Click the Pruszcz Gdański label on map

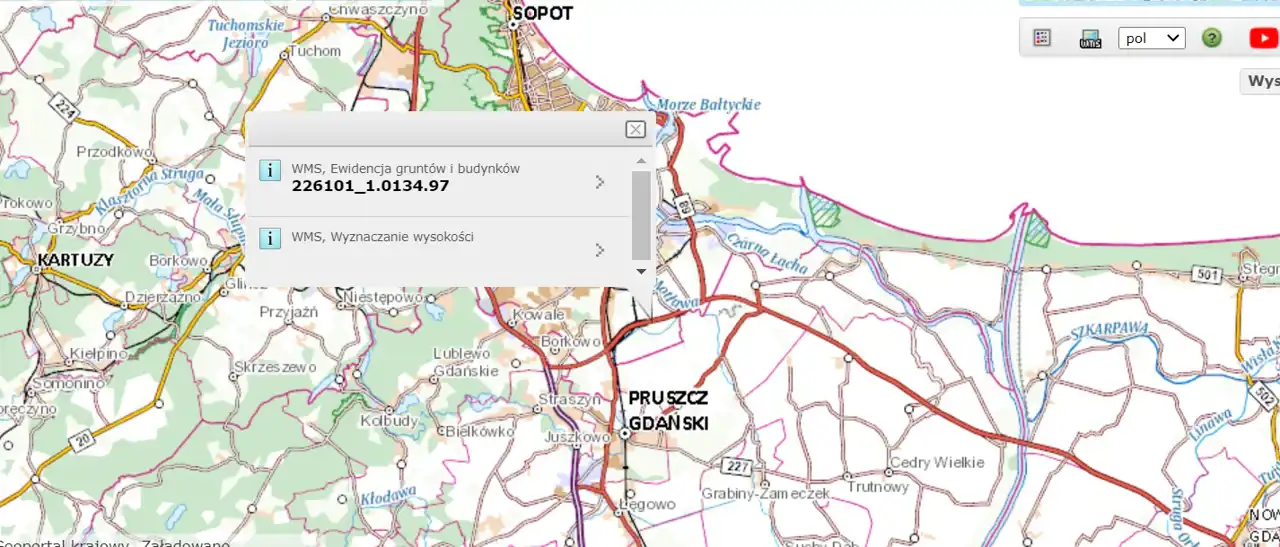pyautogui.click(x=668, y=411)
